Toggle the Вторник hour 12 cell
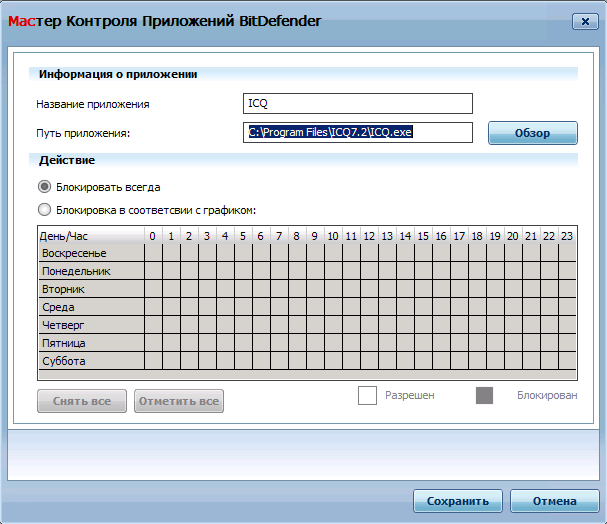Image resolution: width=607 pixels, height=524 pixels. coord(370,289)
